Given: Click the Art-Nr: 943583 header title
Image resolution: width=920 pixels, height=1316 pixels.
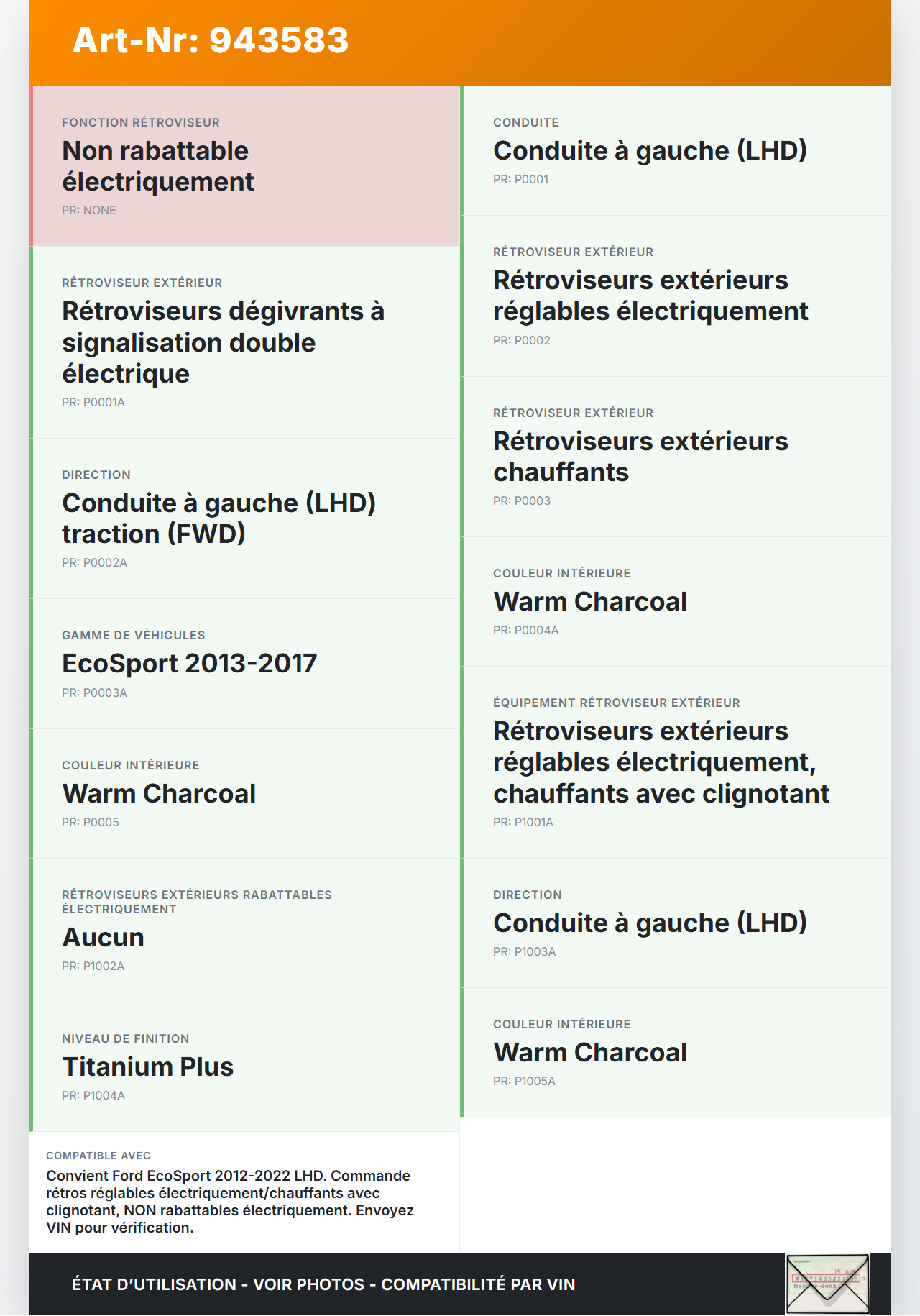Looking at the screenshot, I should [x=211, y=40].
